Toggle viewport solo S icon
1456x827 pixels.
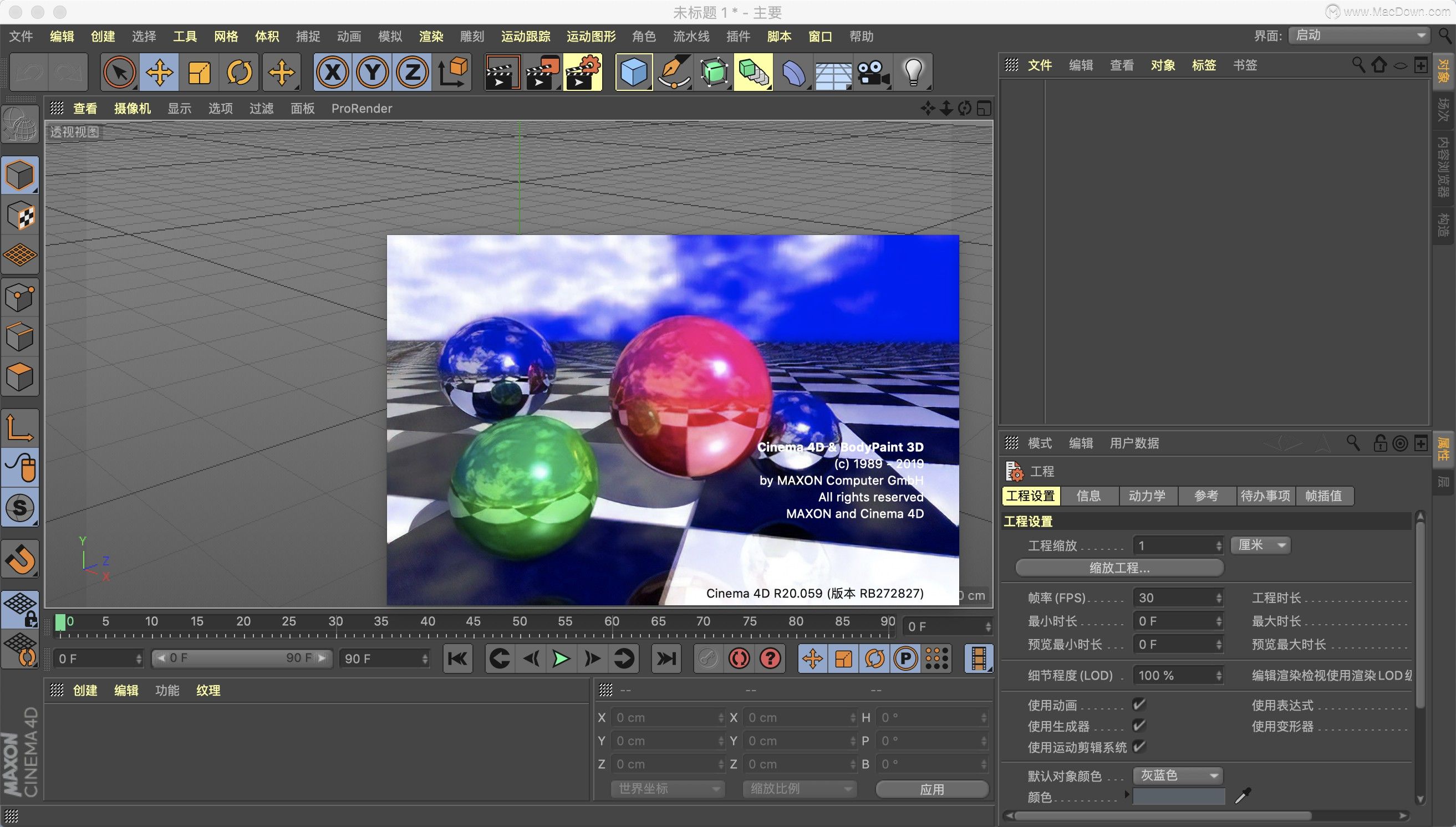pyautogui.click(x=19, y=508)
